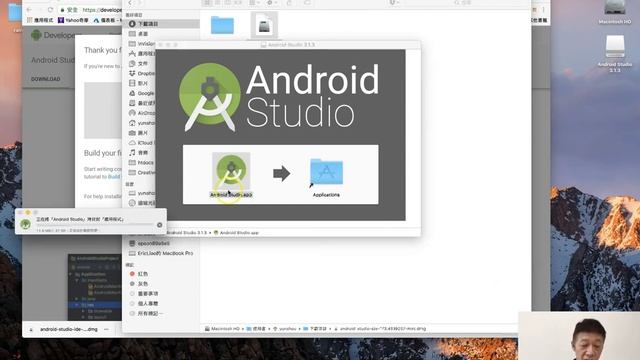Click the Chrome address bar
The height and width of the screenshot is (360, 640).
click(92, 10)
